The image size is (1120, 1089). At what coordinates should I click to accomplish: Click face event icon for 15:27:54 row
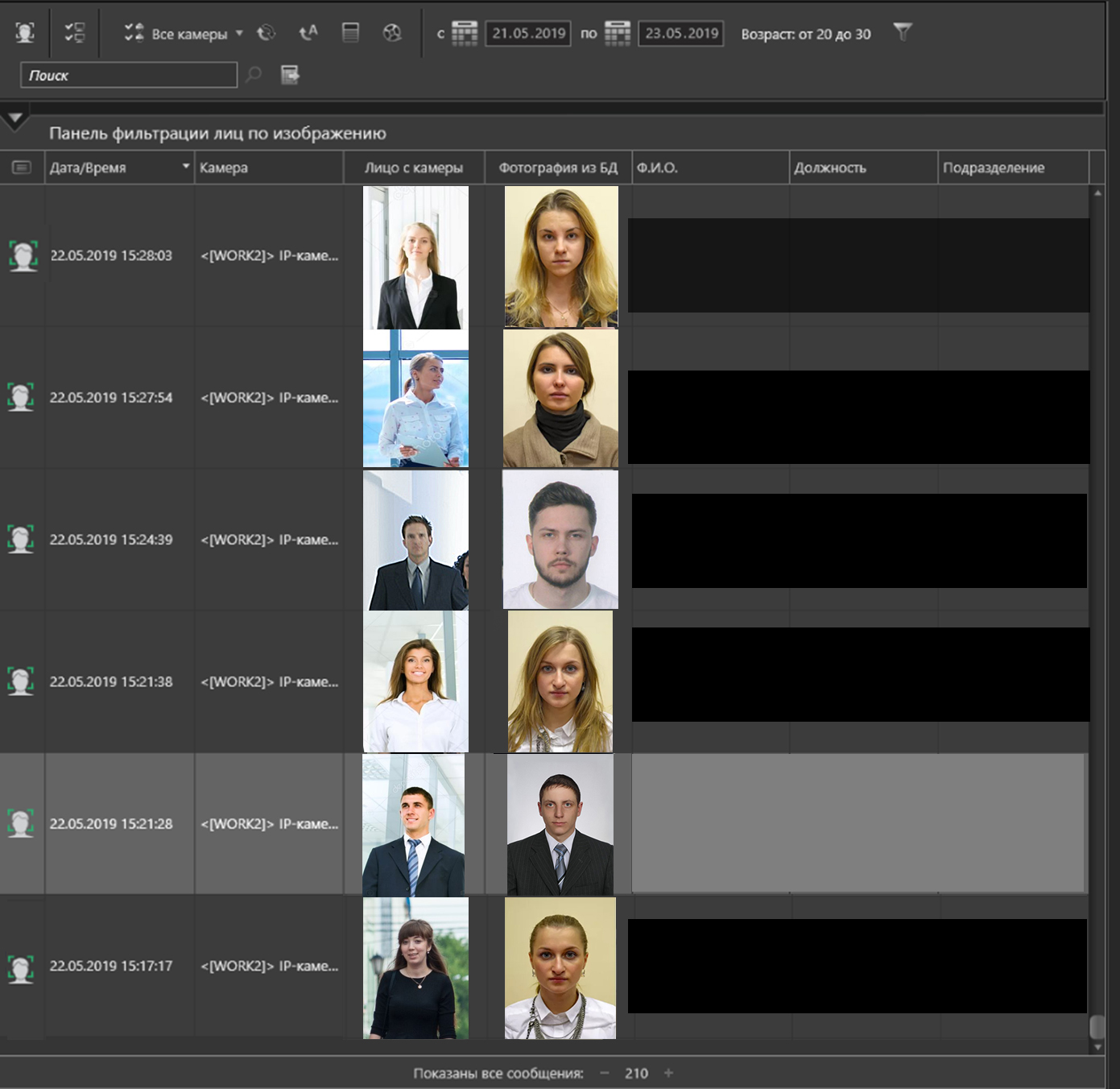point(21,397)
